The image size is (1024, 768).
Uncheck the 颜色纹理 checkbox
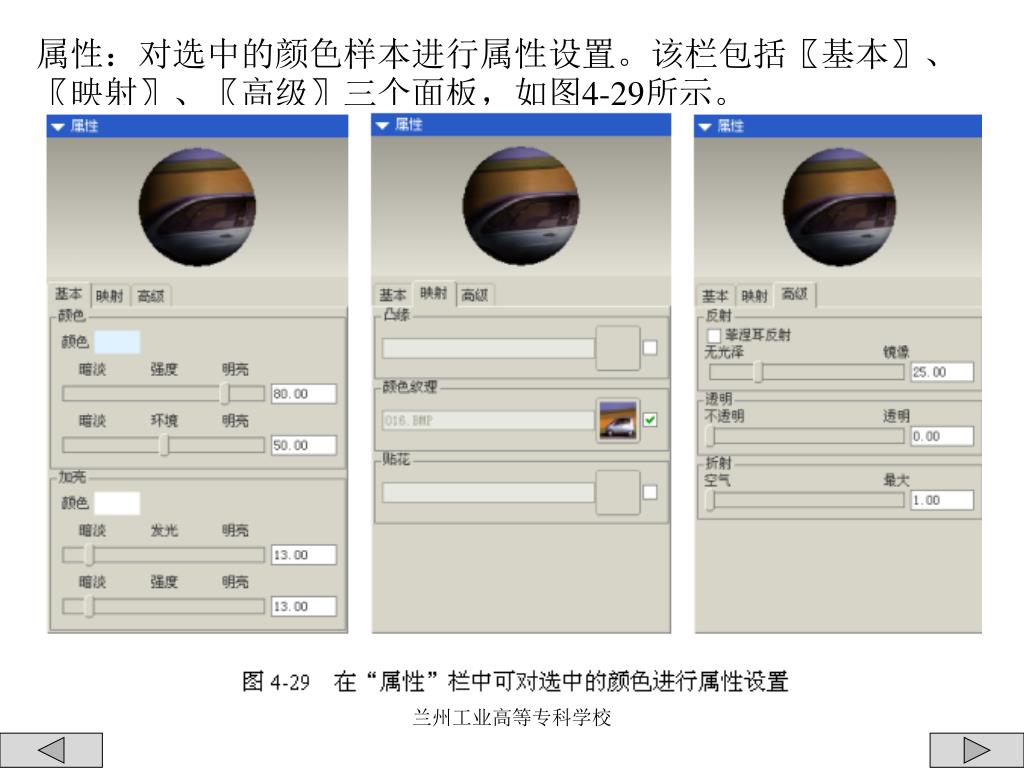coord(650,420)
